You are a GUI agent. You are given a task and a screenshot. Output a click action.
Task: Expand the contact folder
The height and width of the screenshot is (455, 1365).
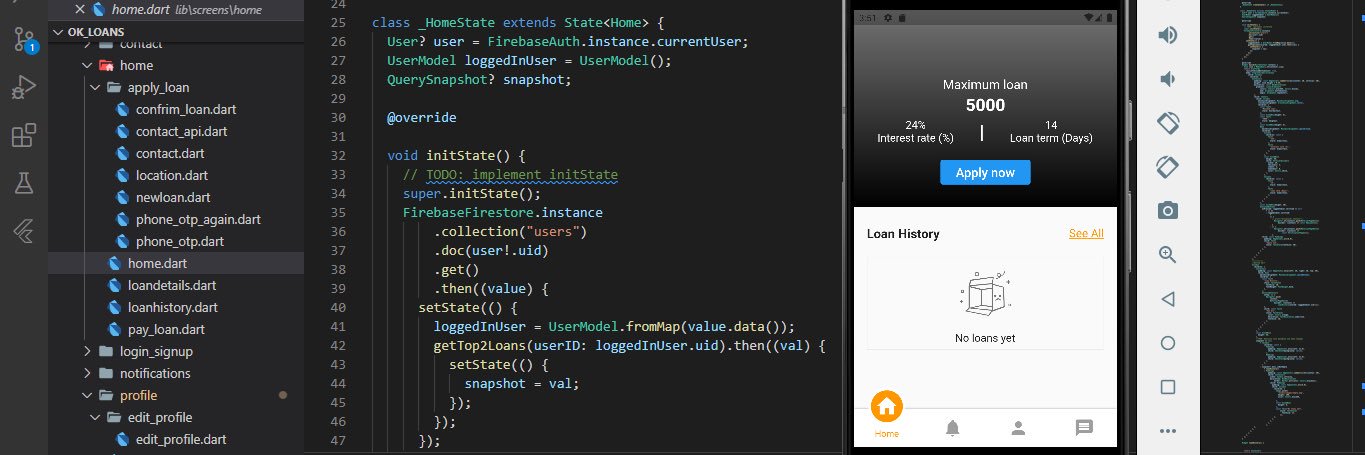140,44
